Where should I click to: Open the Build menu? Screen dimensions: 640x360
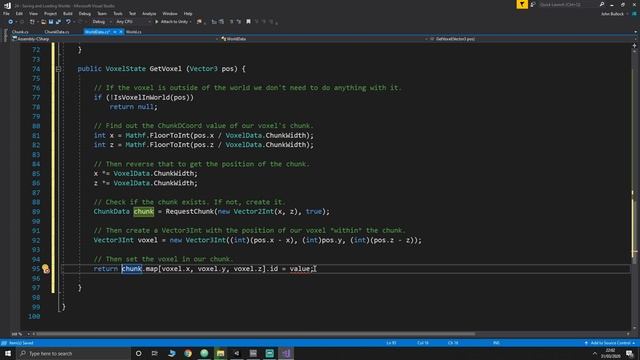(x=68, y=13)
